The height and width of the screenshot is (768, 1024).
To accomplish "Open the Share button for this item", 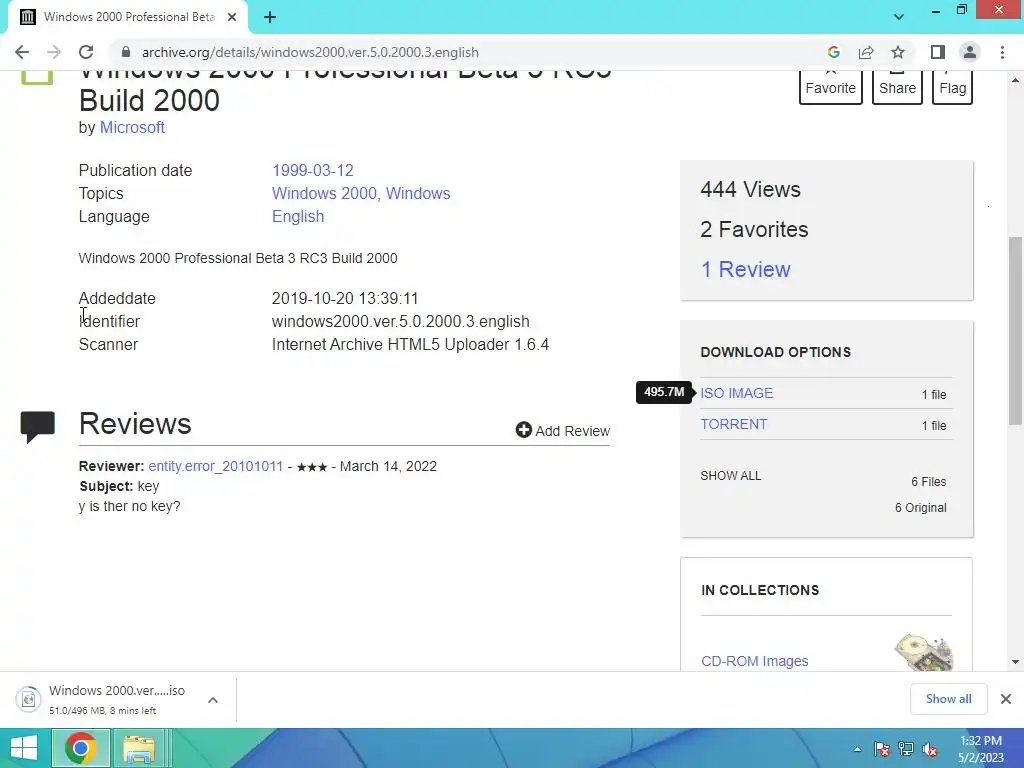I will tap(897, 88).
